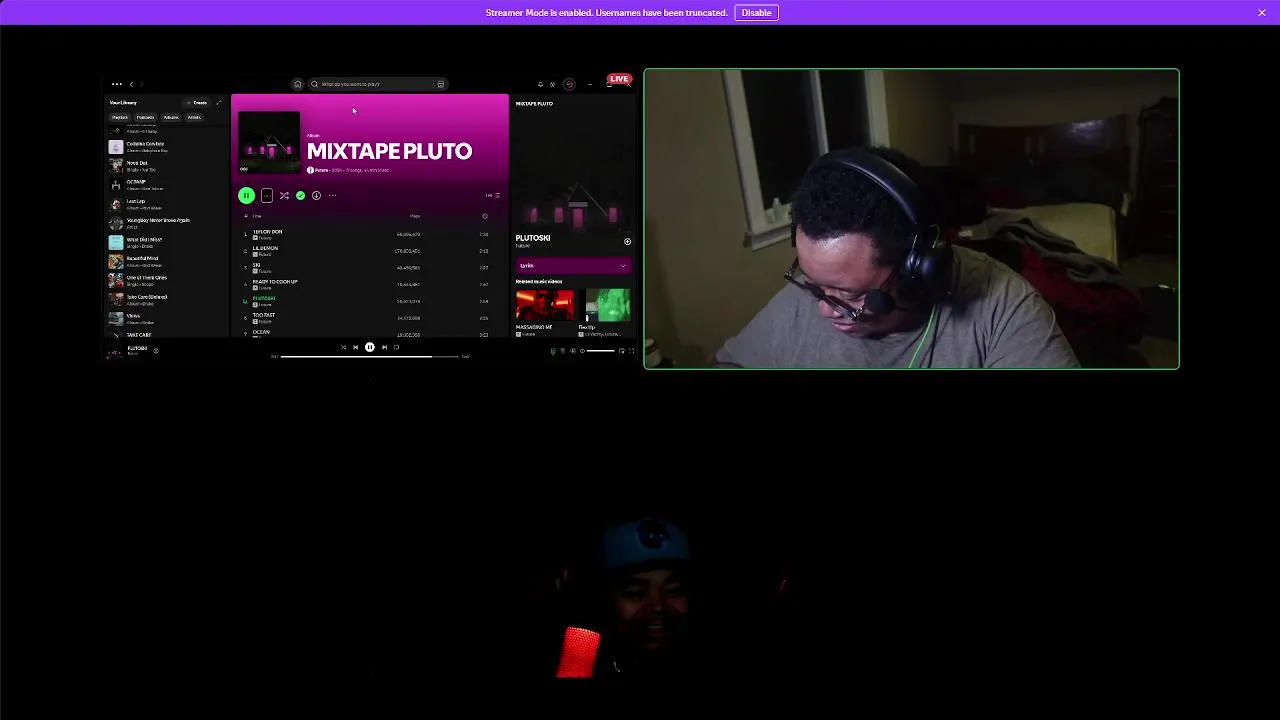
Task: Go back using the Spotify back arrow
Action: 131,84
